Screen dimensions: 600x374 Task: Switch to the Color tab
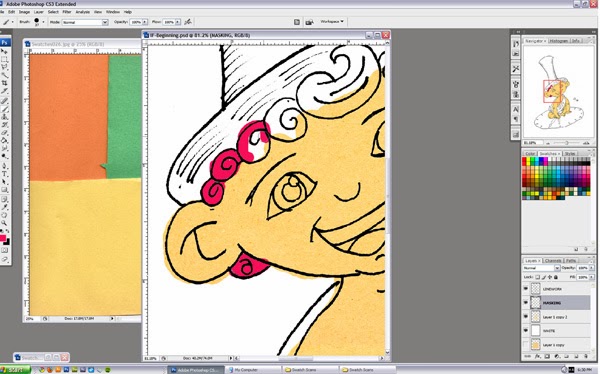click(530, 154)
